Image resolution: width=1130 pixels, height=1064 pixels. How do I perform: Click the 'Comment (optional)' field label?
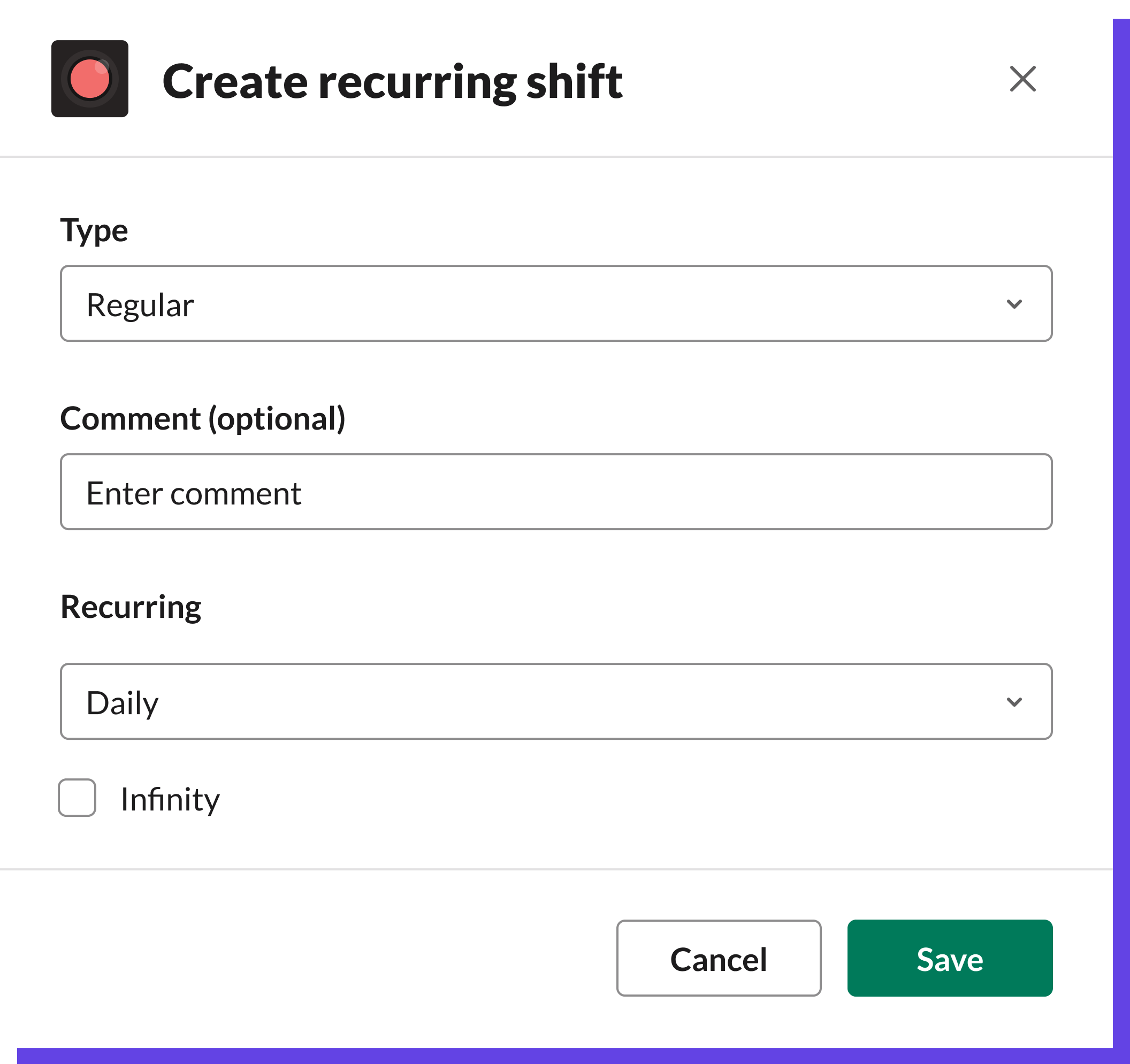click(x=202, y=419)
